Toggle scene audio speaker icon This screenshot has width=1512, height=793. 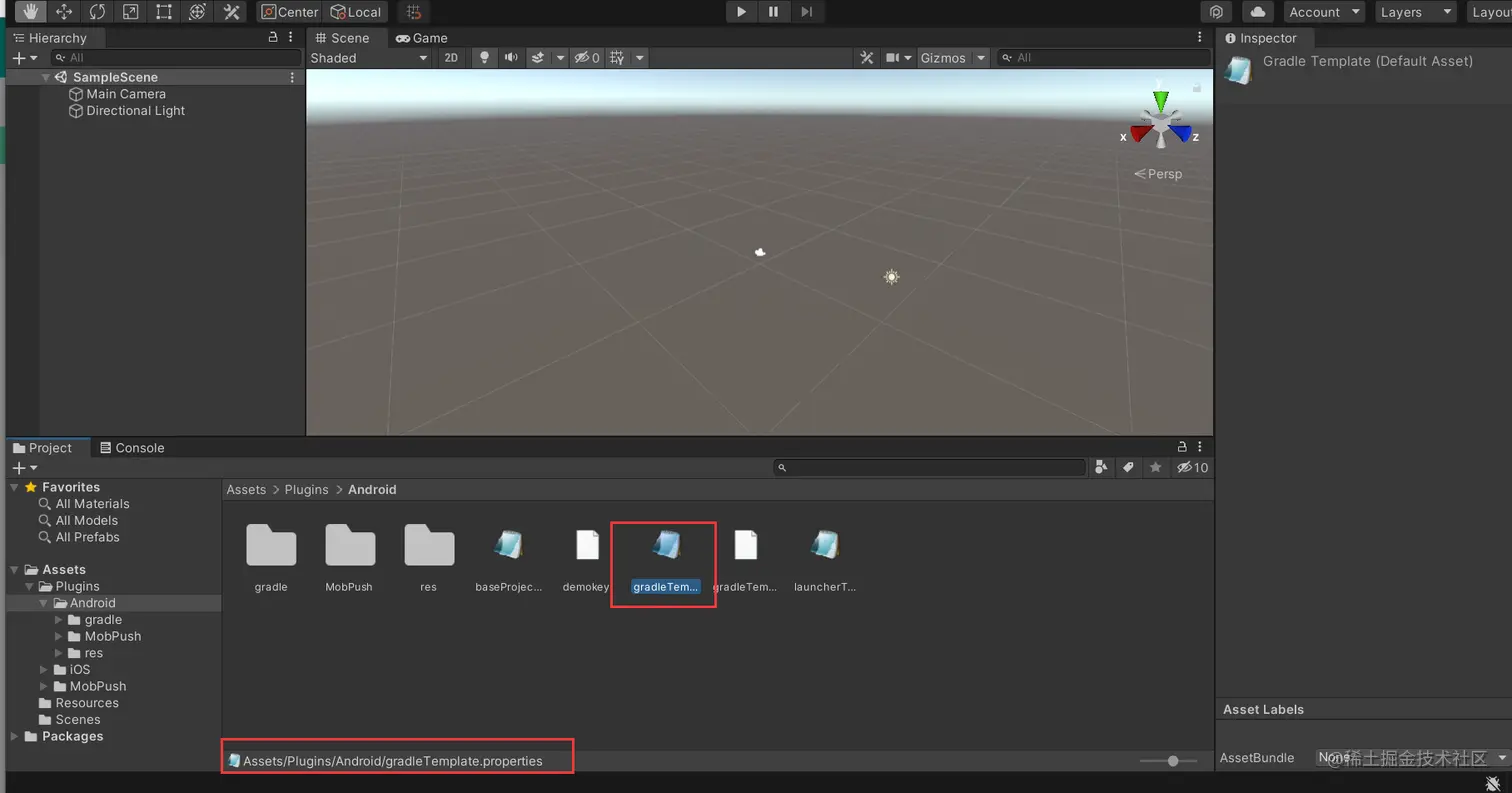(x=511, y=58)
